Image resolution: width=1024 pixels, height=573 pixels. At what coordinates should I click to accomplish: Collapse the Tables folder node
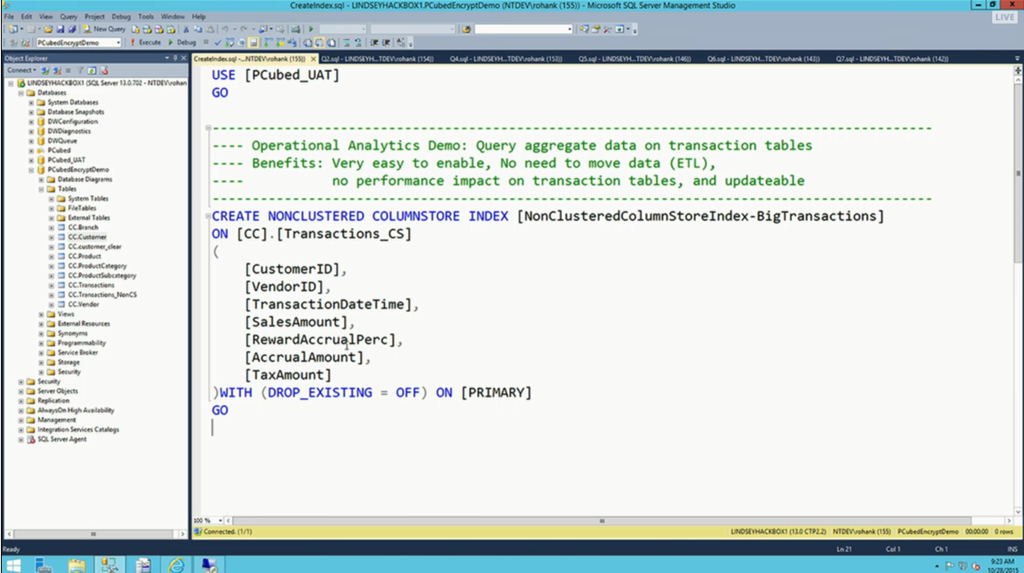point(41,189)
